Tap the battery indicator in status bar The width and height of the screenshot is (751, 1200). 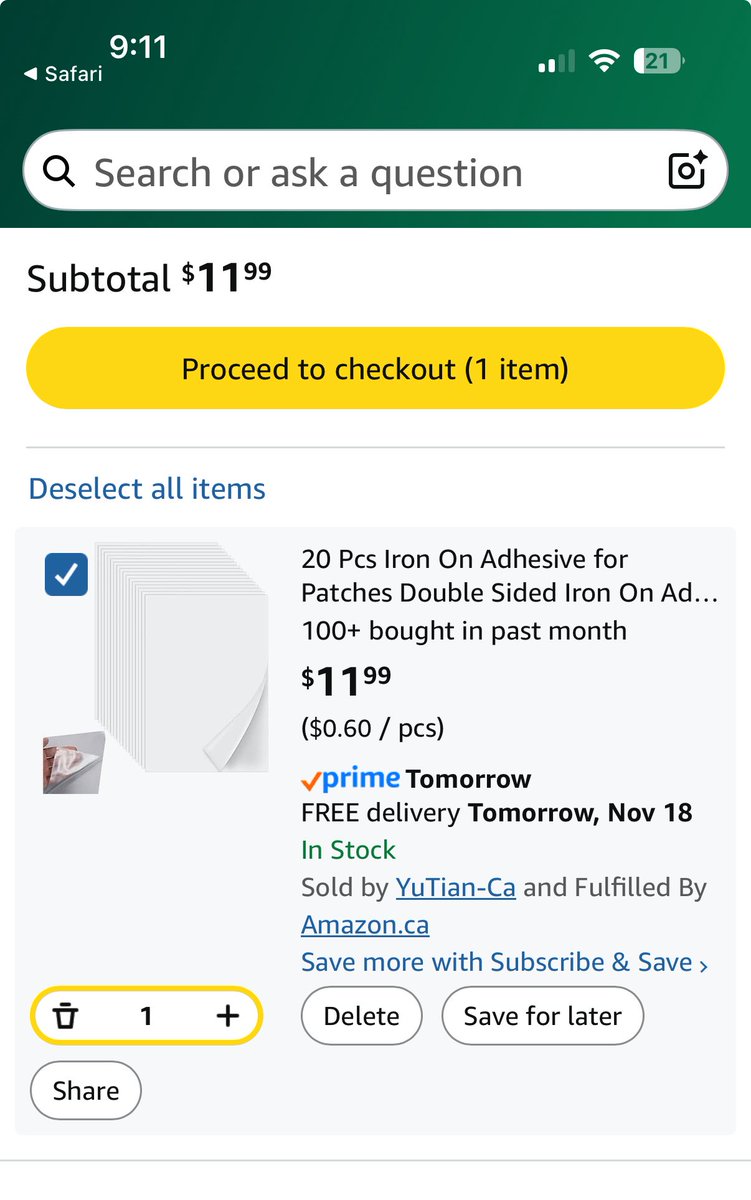coord(659,62)
